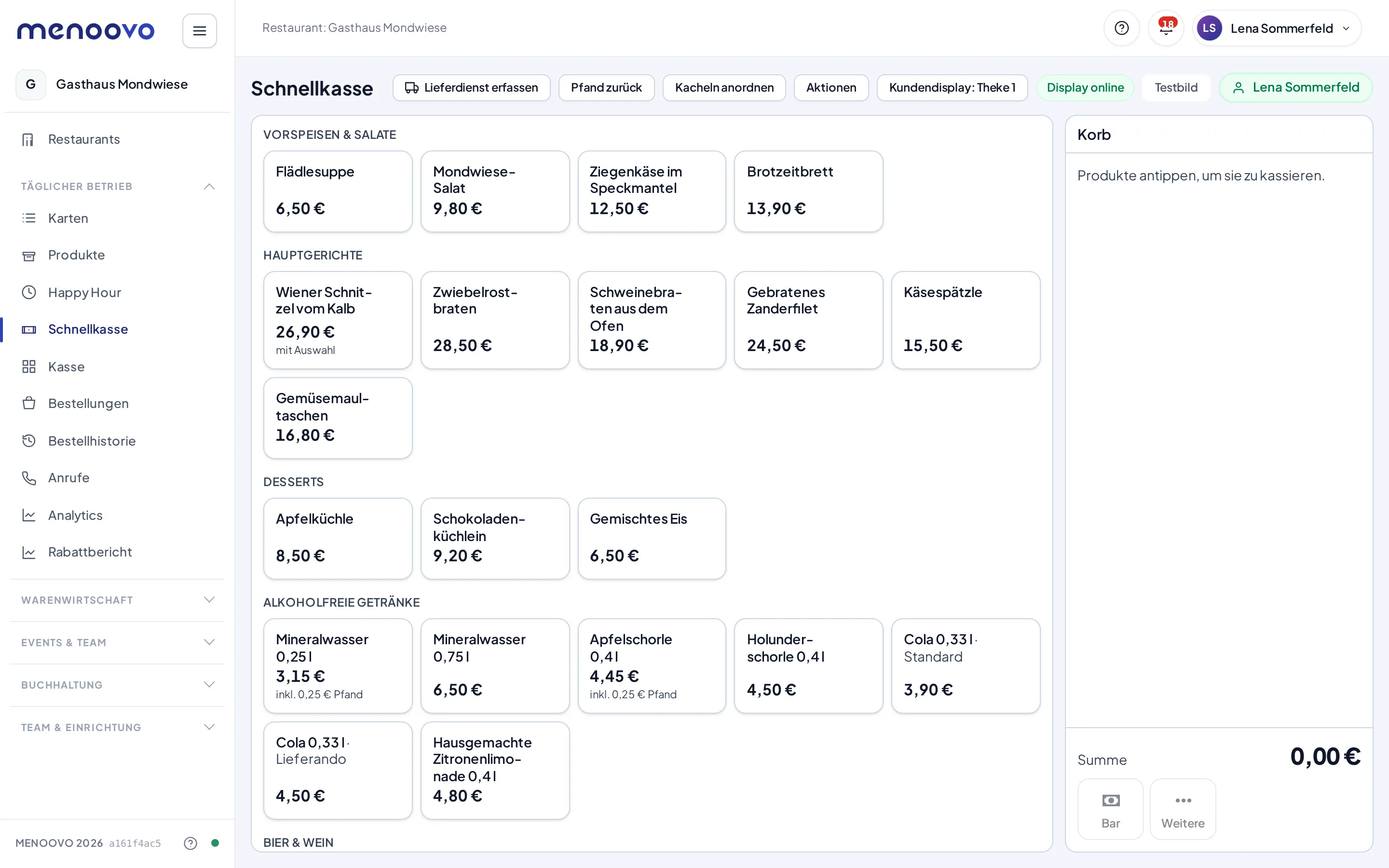Image resolution: width=1389 pixels, height=868 pixels.
Task: Toggle the sidebar hamburger menu button
Action: pyautogui.click(x=199, y=30)
